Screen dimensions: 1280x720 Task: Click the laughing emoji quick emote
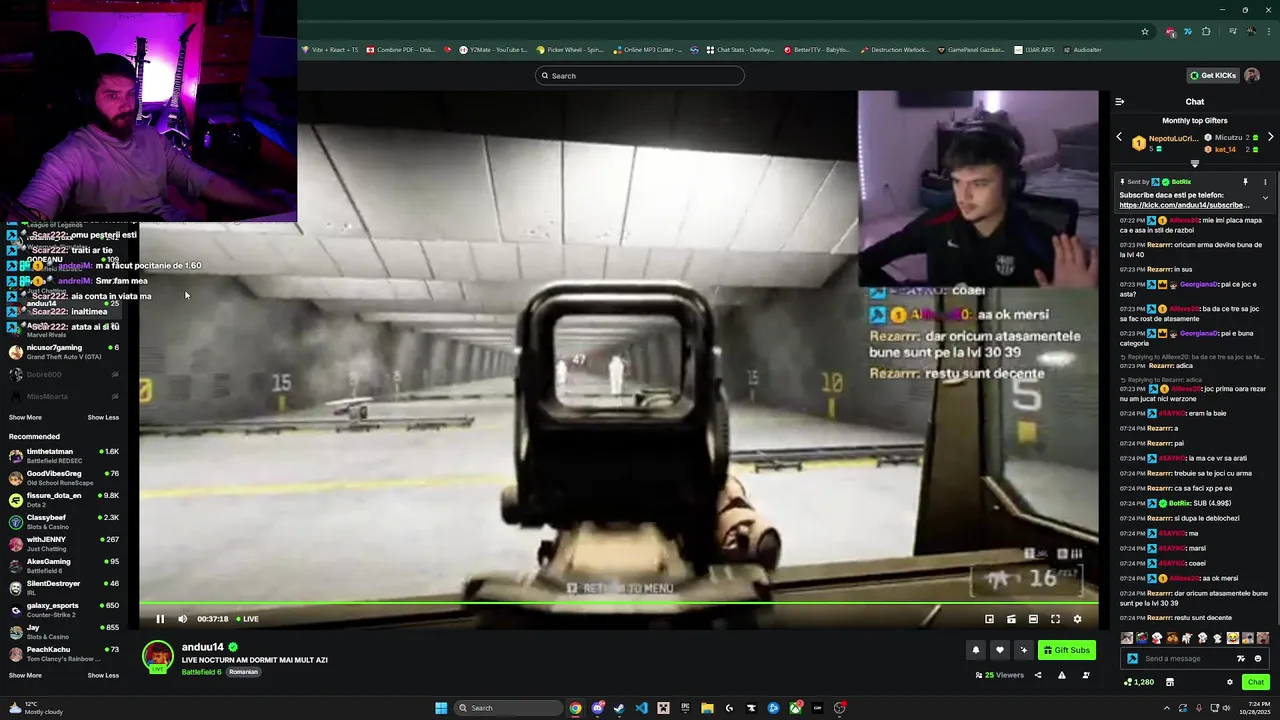[x=1233, y=638]
